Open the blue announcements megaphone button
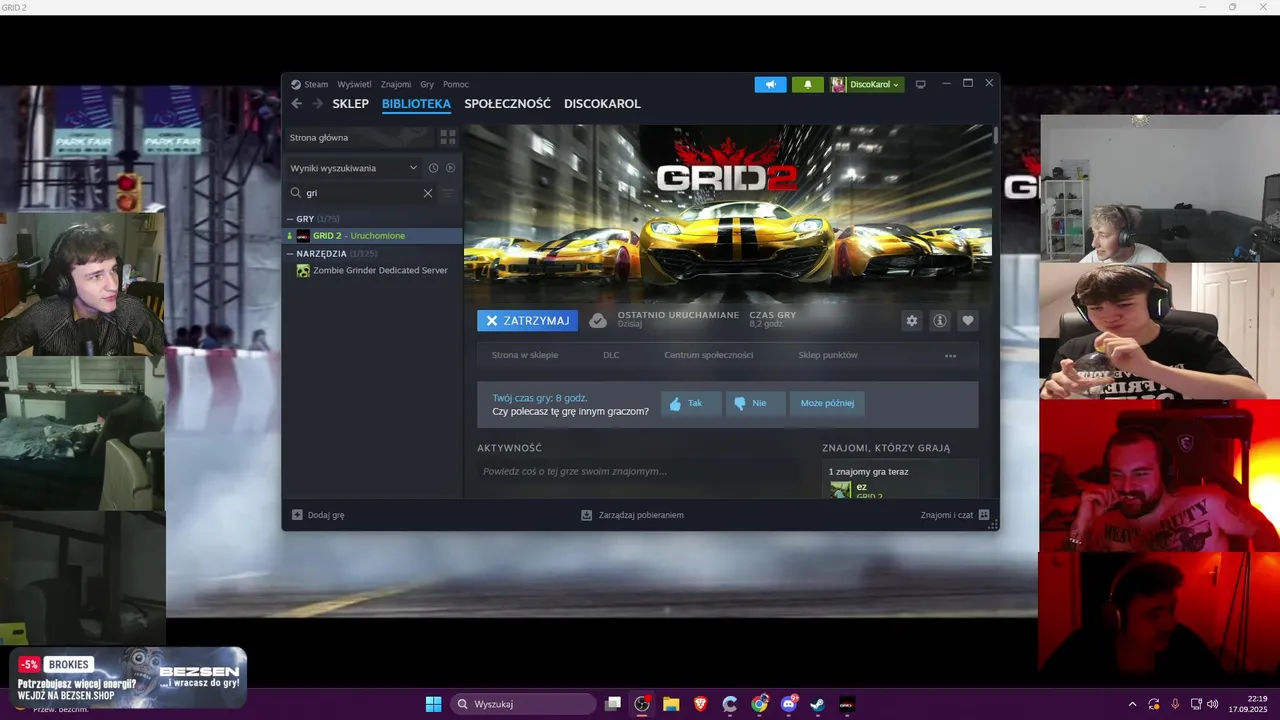 pyautogui.click(x=770, y=84)
